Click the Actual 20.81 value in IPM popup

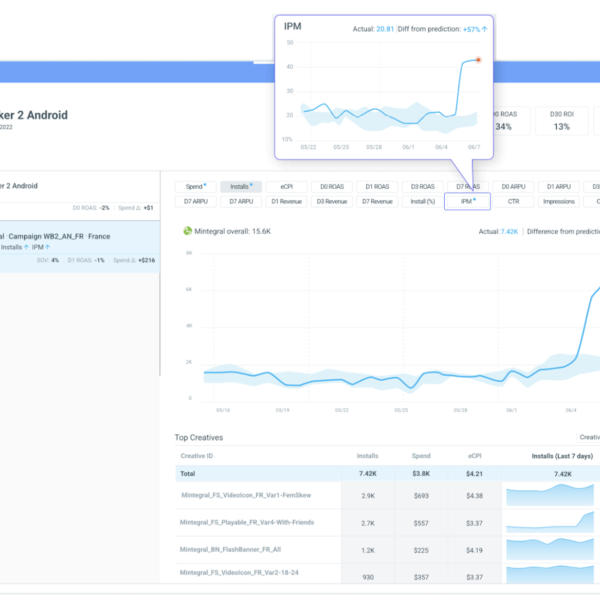coord(385,29)
